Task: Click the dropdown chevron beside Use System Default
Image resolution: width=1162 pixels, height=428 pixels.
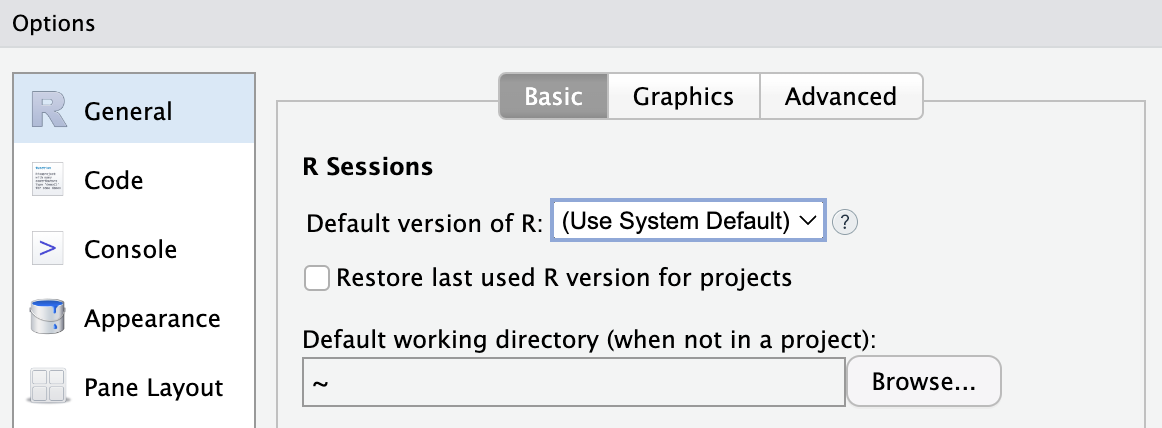Action: (x=809, y=221)
